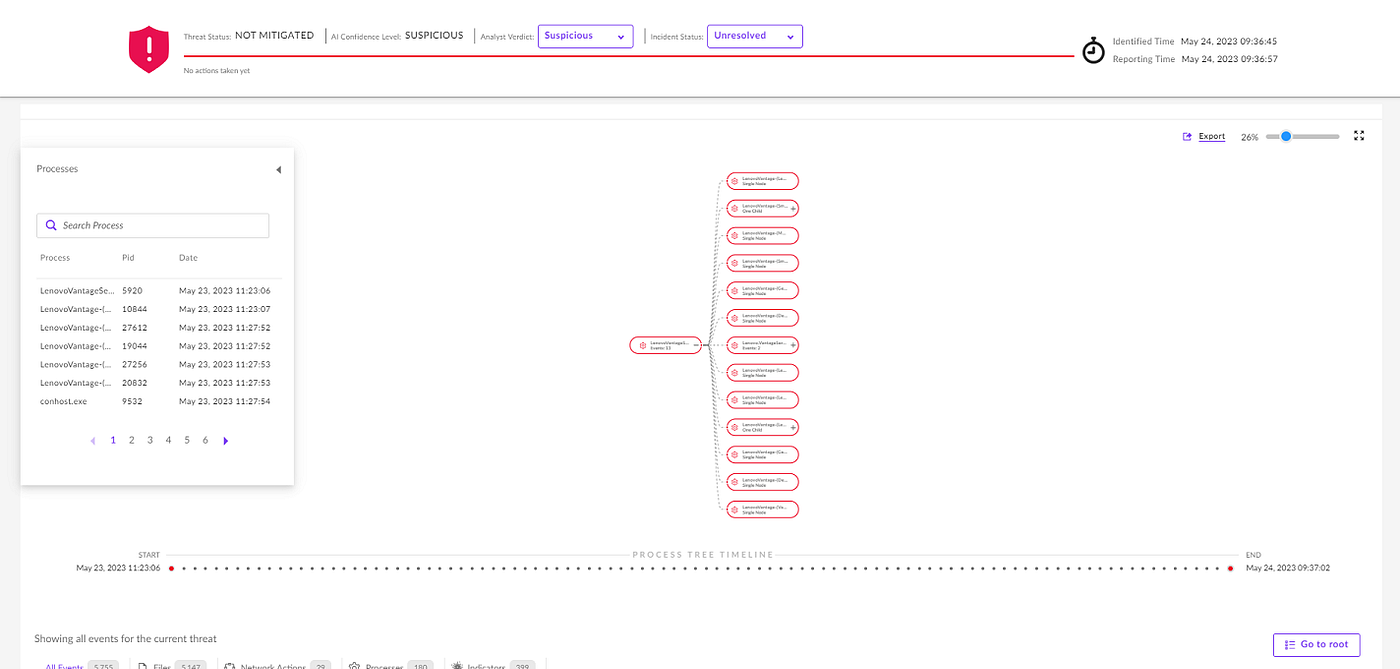Screen dimensions: 1400x669
Task: Switch to the Processes events tab
Action: [393, 665]
